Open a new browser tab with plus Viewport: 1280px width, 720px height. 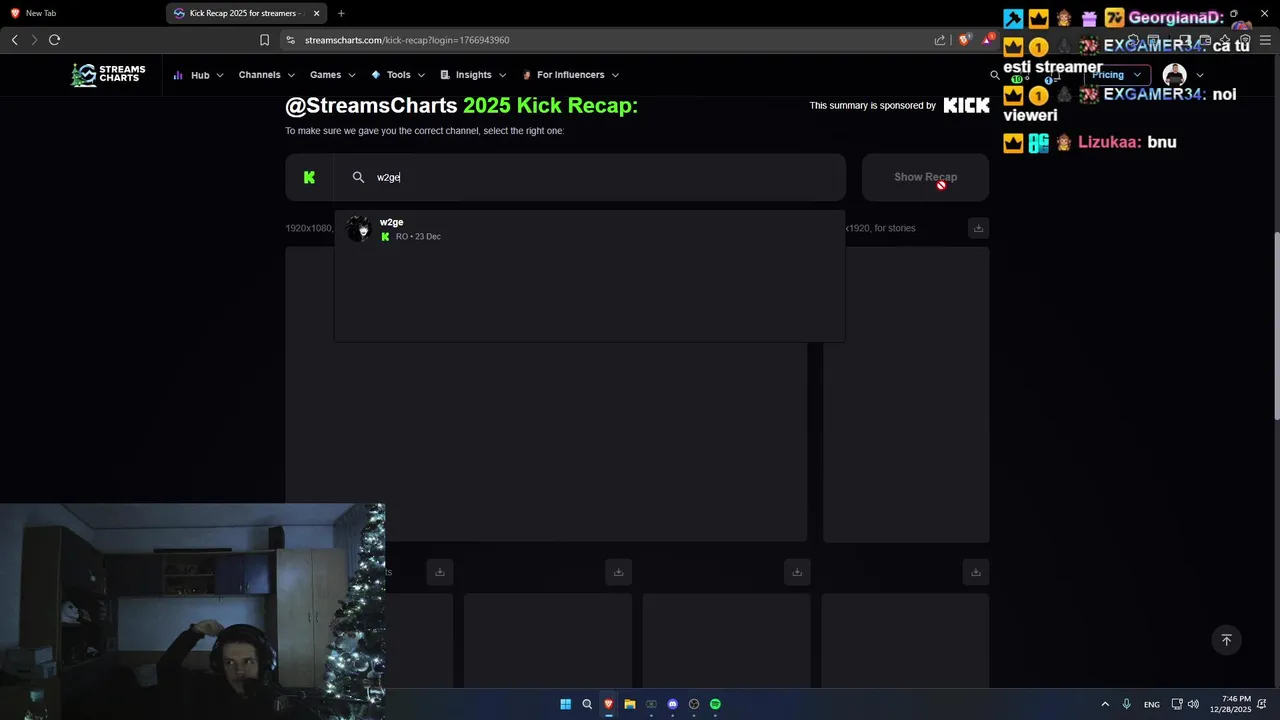pos(341,13)
